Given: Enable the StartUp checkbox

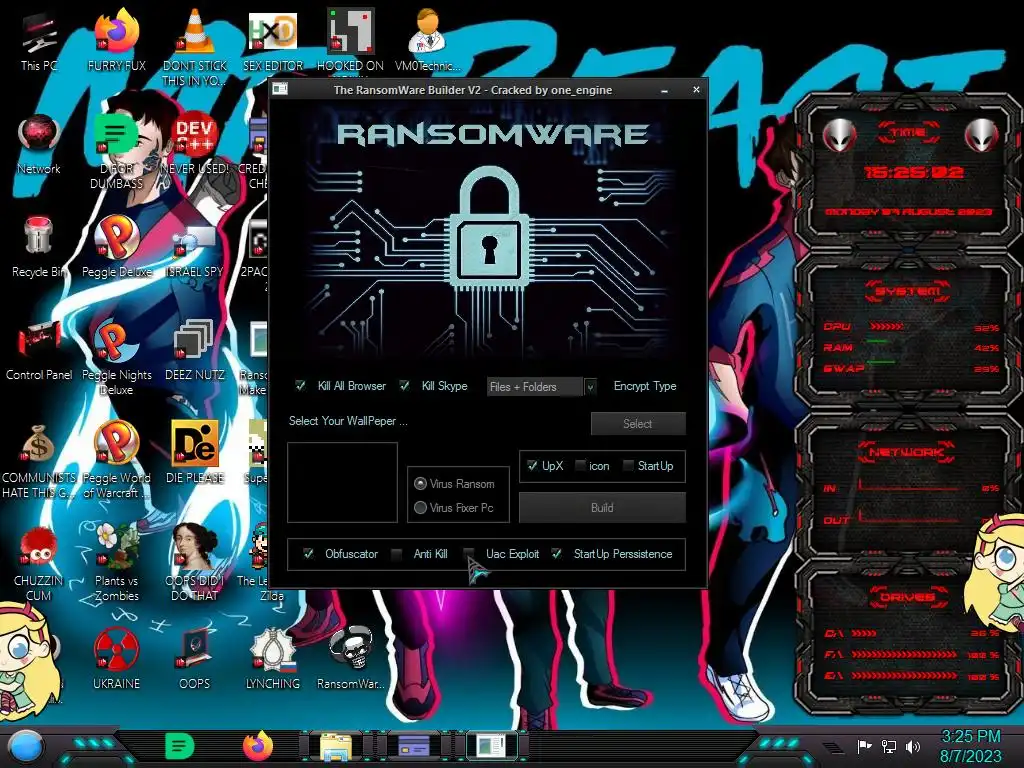Looking at the screenshot, I should pyautogui.click(x=628, y=466).
